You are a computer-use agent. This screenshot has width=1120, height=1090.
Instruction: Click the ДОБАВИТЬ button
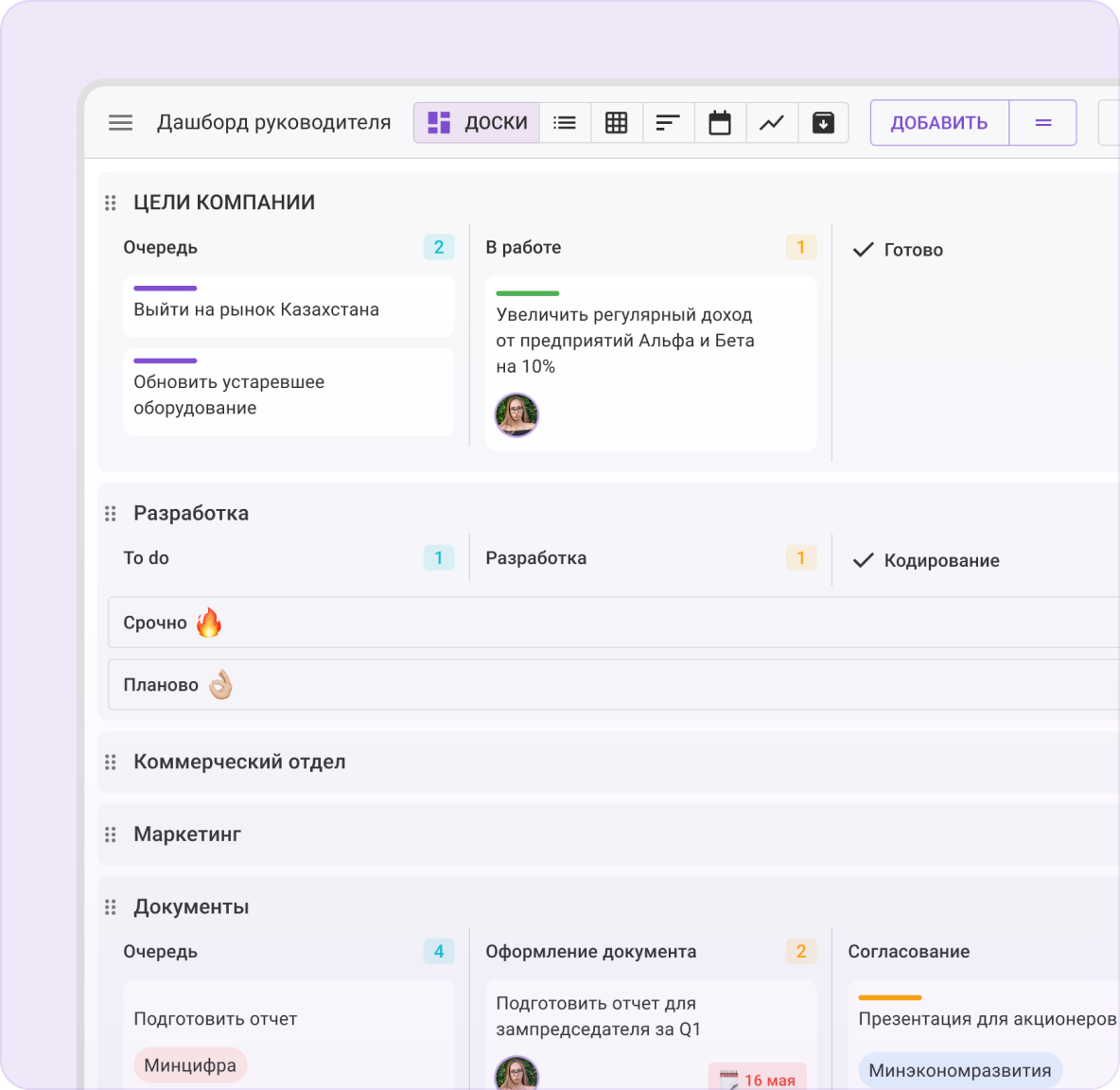pos(939,123)
